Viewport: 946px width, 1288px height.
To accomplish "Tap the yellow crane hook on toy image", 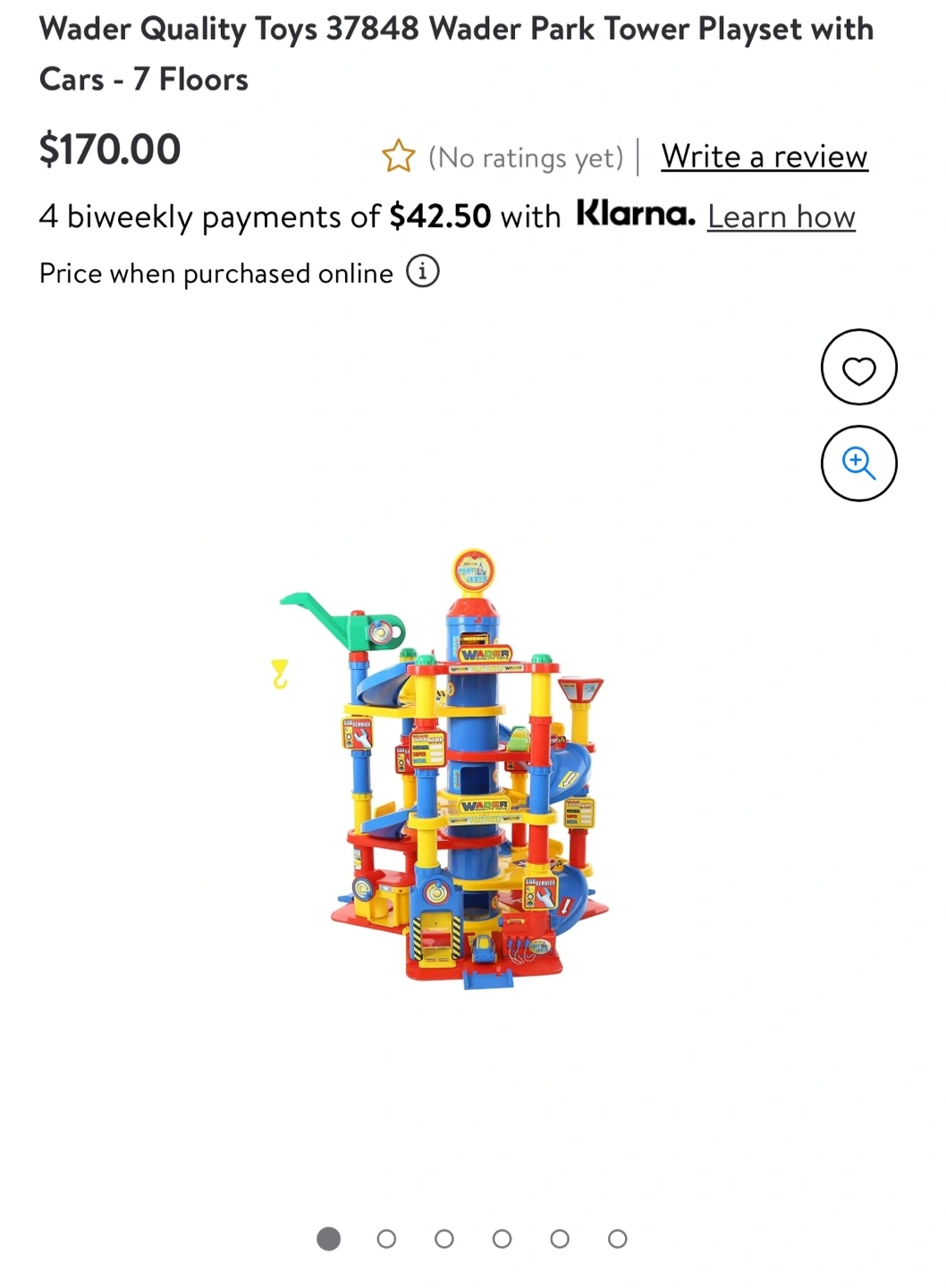I will pyautogui.click(x=280, y=674).
